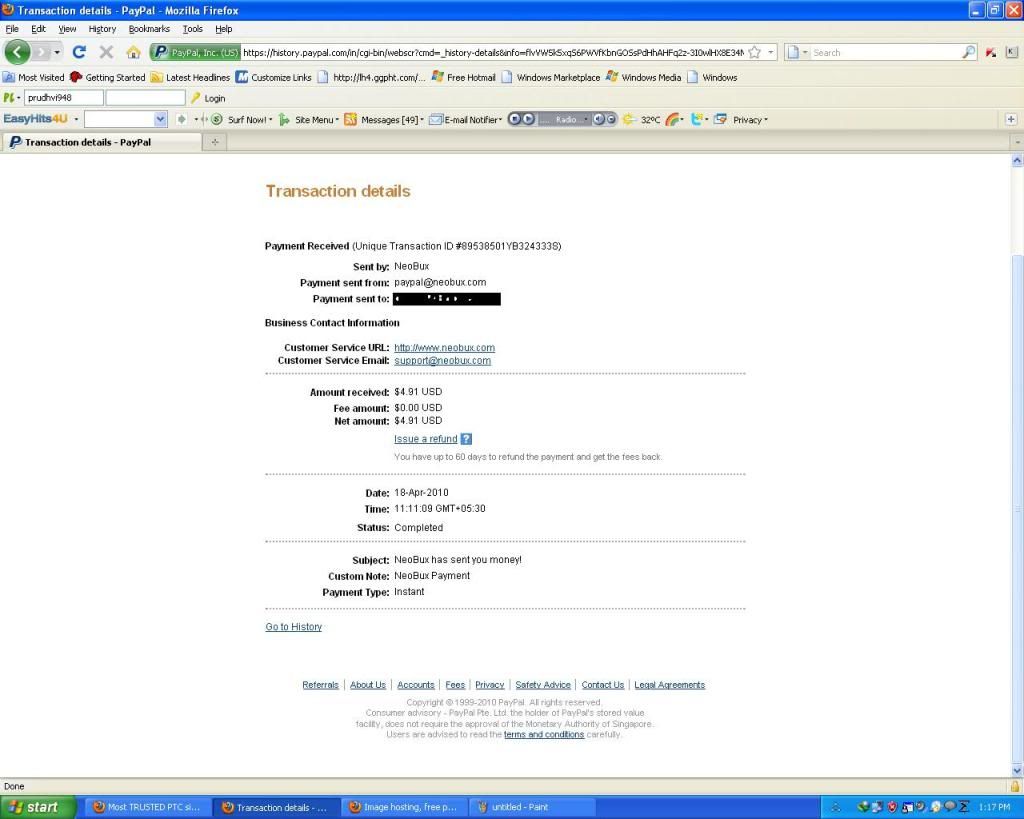Open the Site Menu toolbar button

[308, 120]
